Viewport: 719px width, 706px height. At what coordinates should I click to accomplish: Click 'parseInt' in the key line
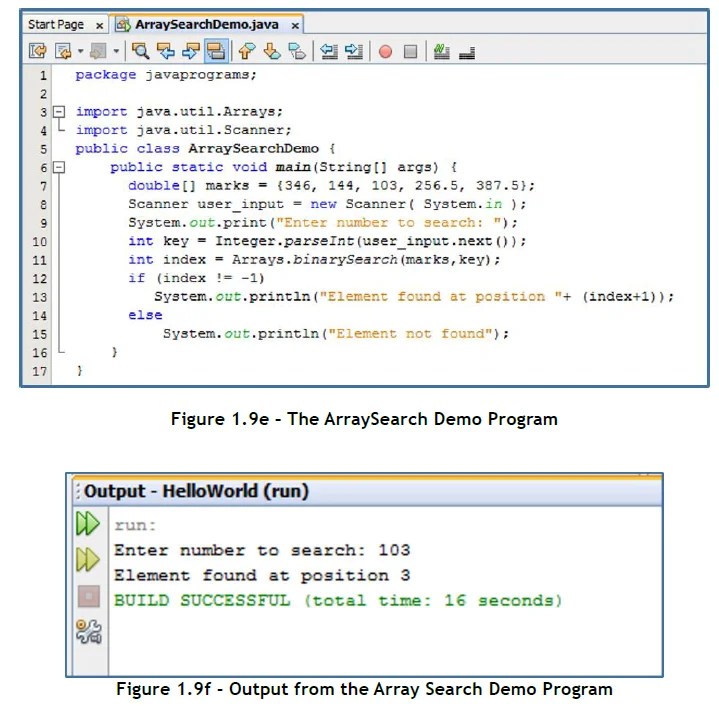[x=319, y=241]
